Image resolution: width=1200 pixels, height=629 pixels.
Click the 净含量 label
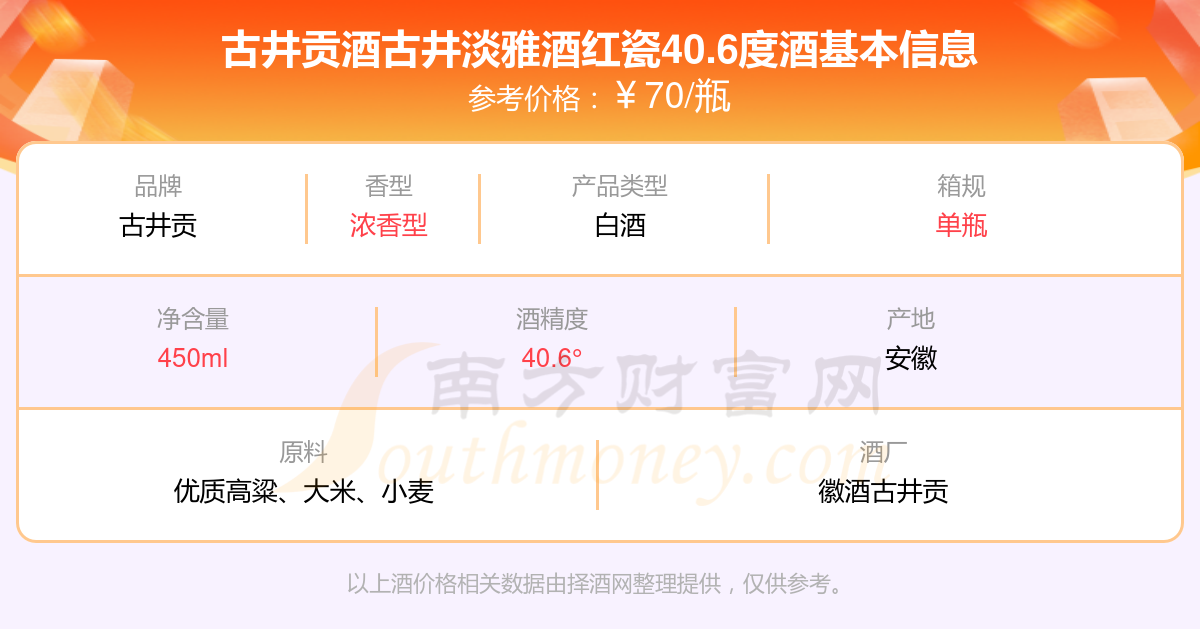[x=193, y=319]
